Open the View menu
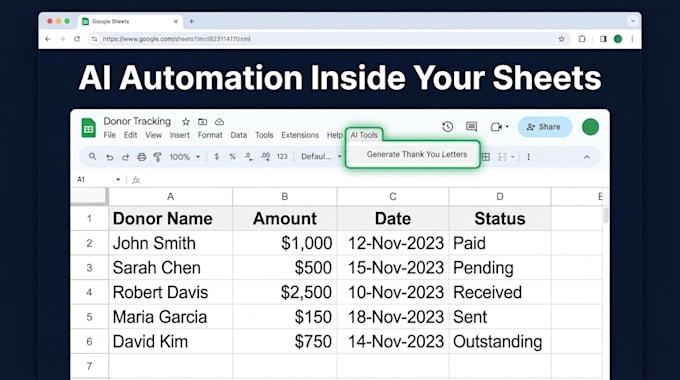The image size is (680, 380). click(x=154, y=135)
